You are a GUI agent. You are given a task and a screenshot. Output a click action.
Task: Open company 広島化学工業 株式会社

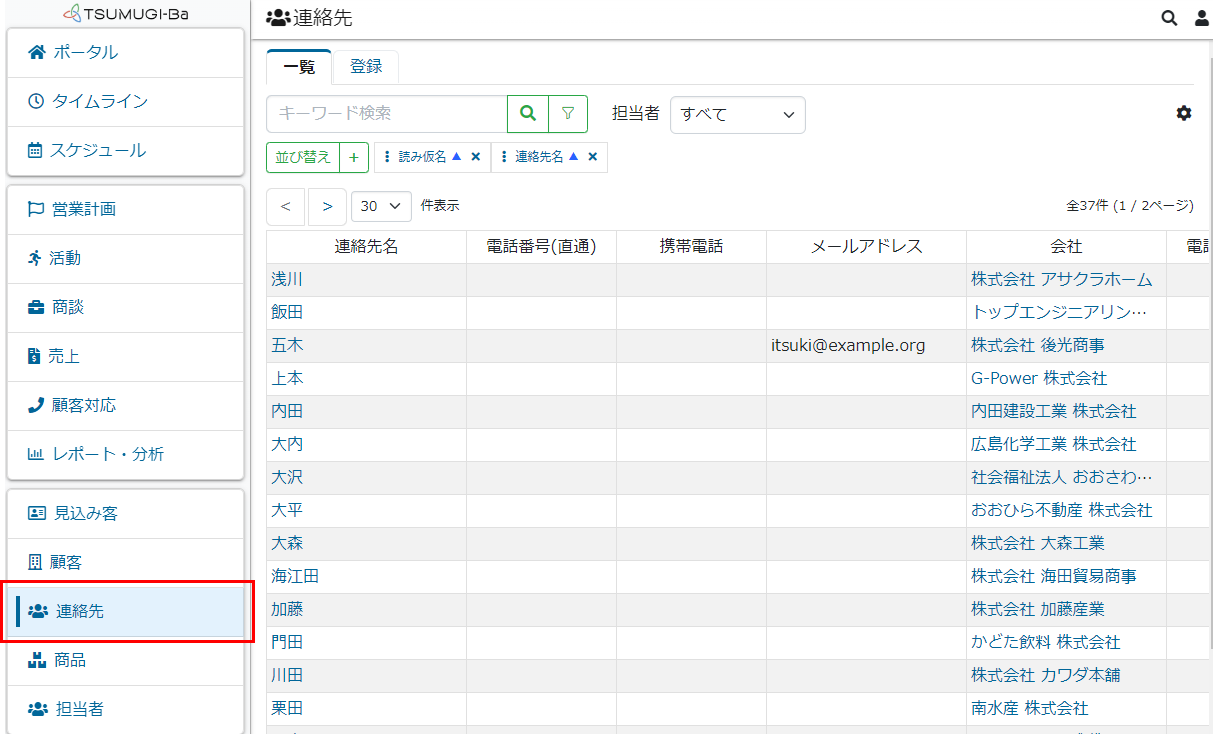point(1053,445)
